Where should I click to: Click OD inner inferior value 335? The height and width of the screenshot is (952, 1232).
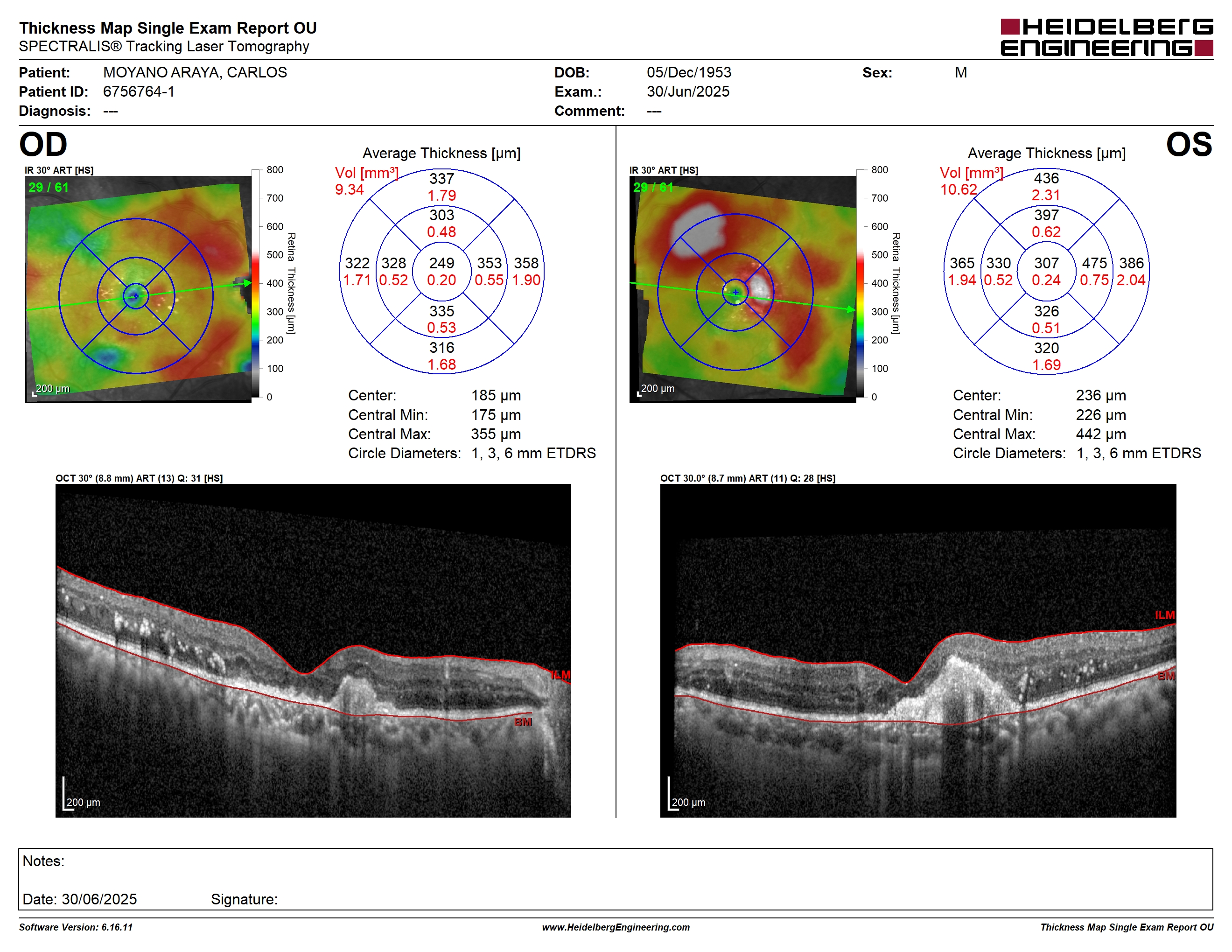click(x=441, y=311)
